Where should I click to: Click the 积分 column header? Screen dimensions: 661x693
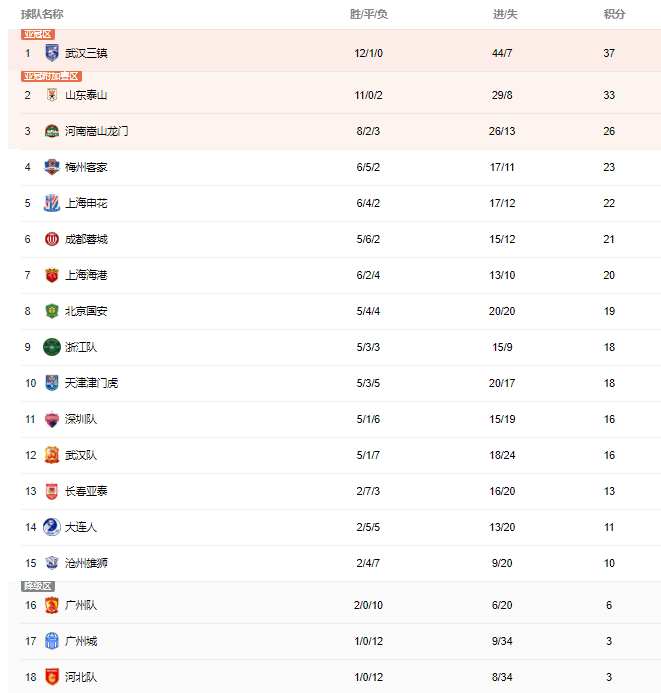615,14
